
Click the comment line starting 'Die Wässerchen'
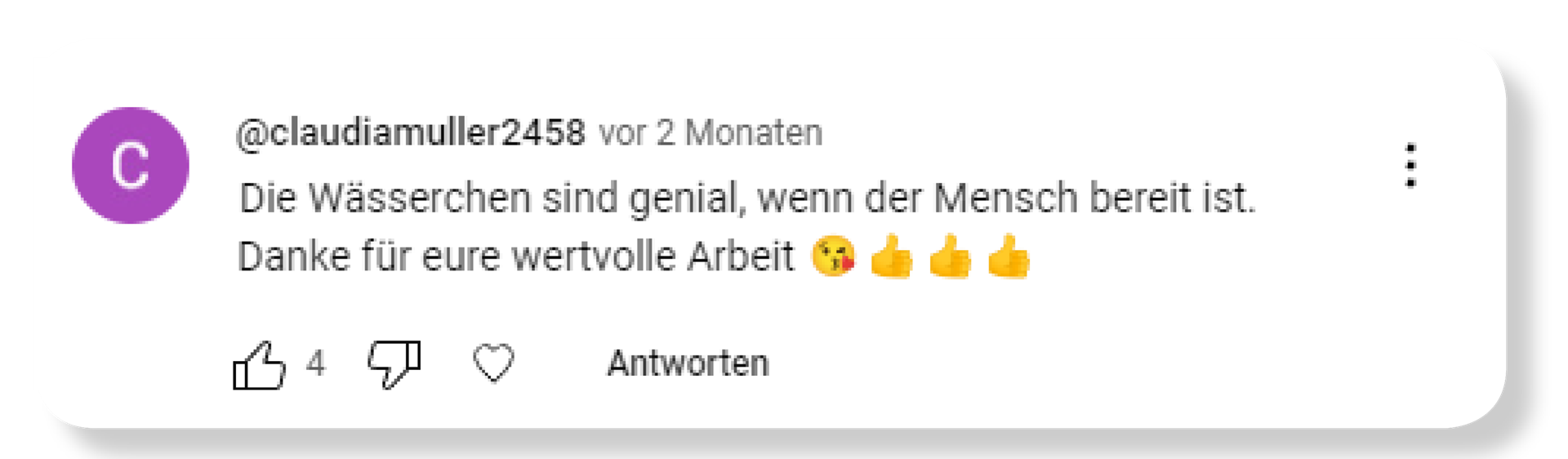(747, 198)
